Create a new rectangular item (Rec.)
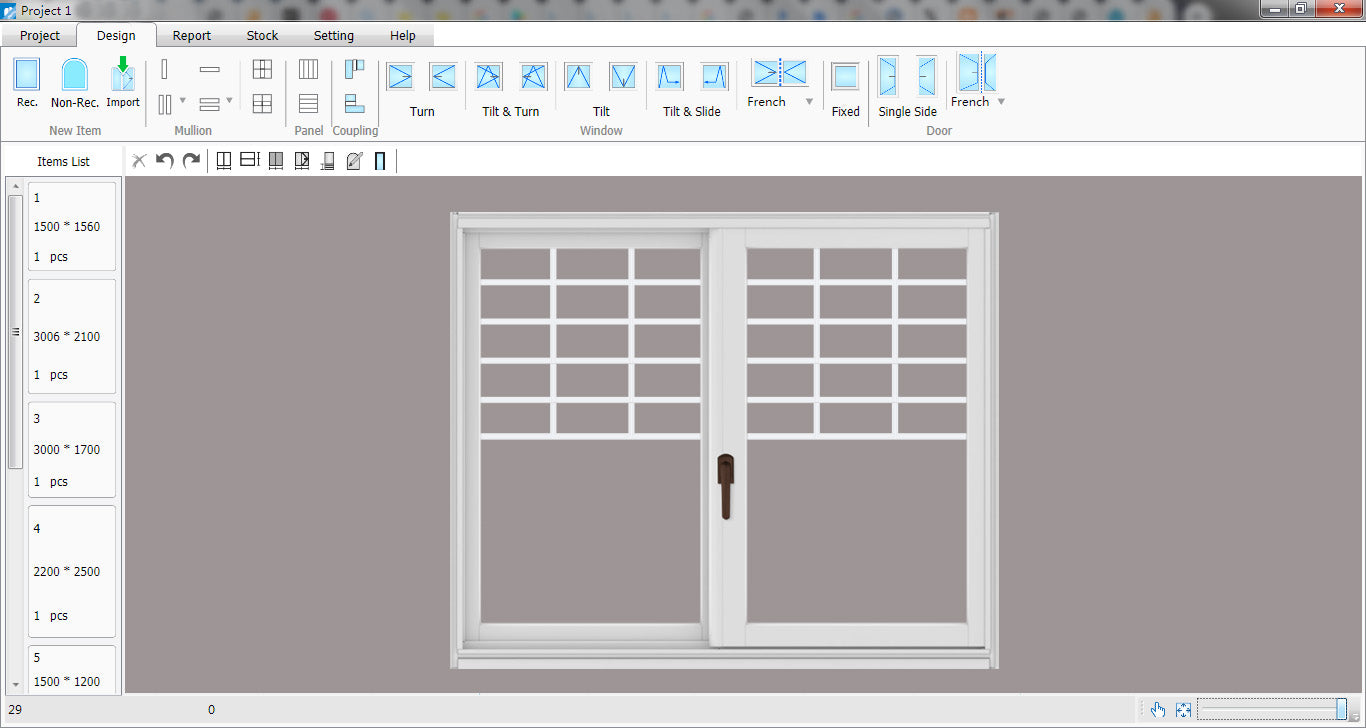This screenshot has height=728, width=1366. [x=27, y=75]
